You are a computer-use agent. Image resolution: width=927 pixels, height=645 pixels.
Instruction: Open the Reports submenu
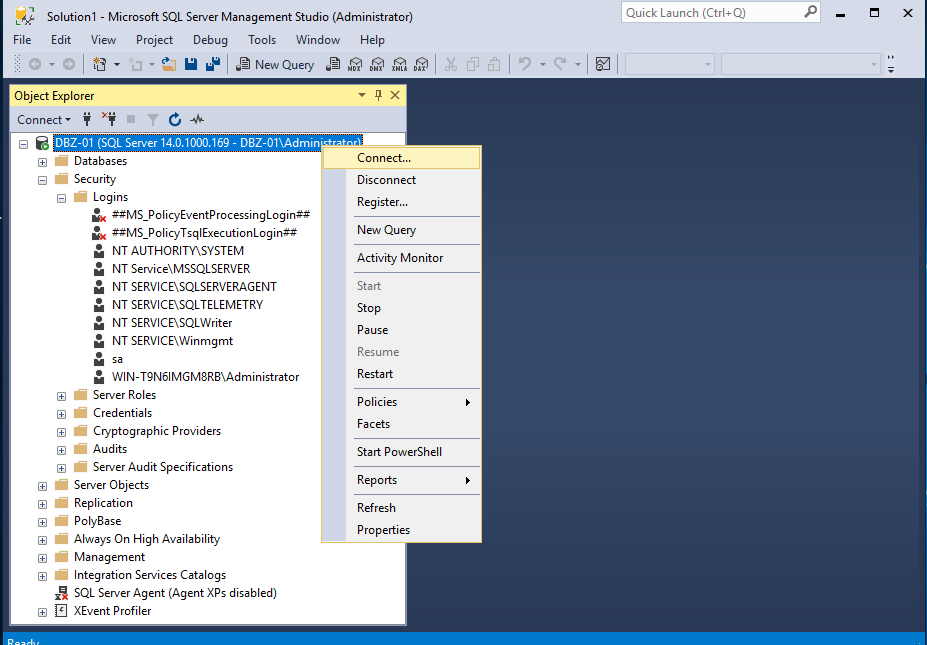point(401,480)
